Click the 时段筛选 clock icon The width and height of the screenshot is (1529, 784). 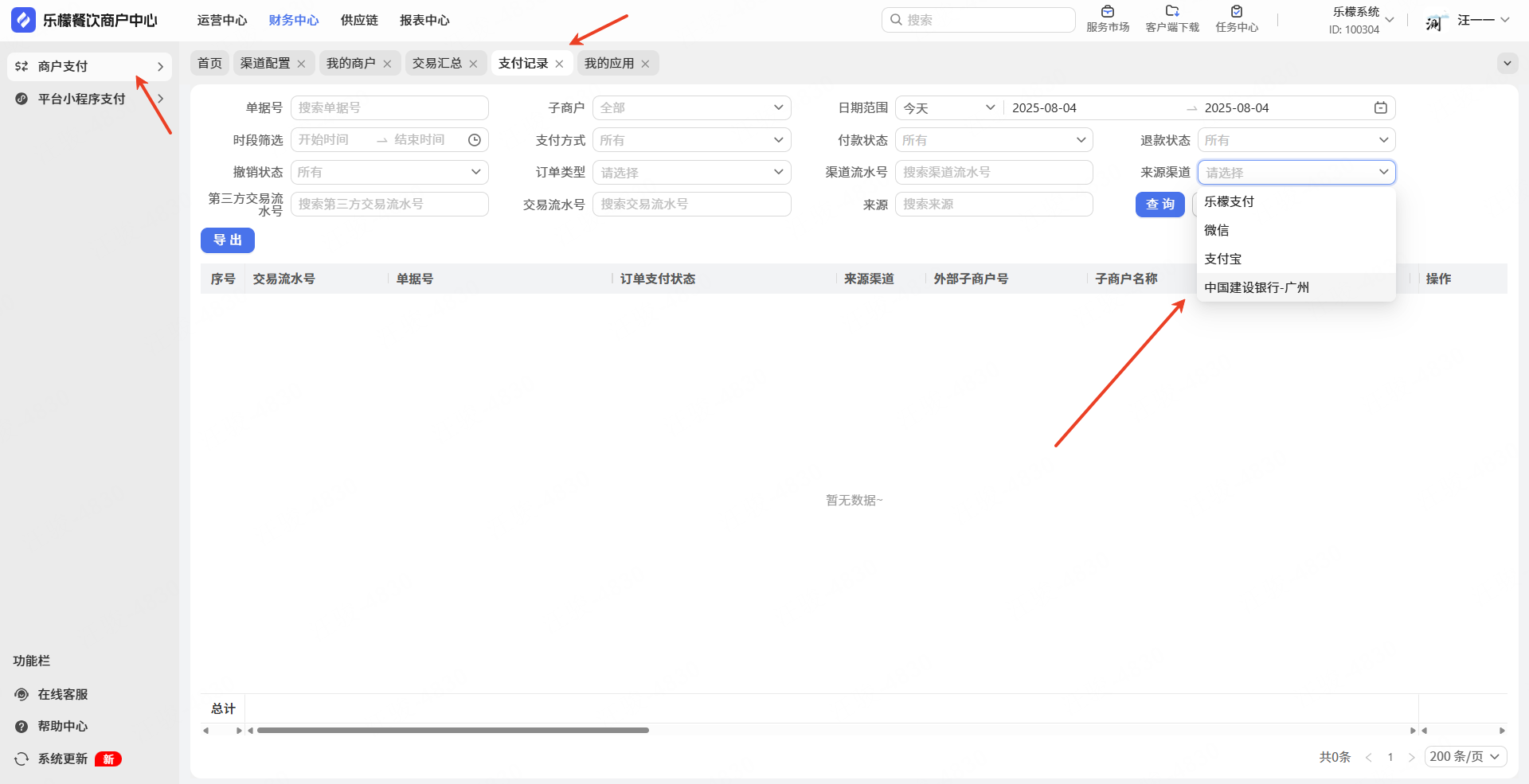pyautogui.click(x=475, y=140)
